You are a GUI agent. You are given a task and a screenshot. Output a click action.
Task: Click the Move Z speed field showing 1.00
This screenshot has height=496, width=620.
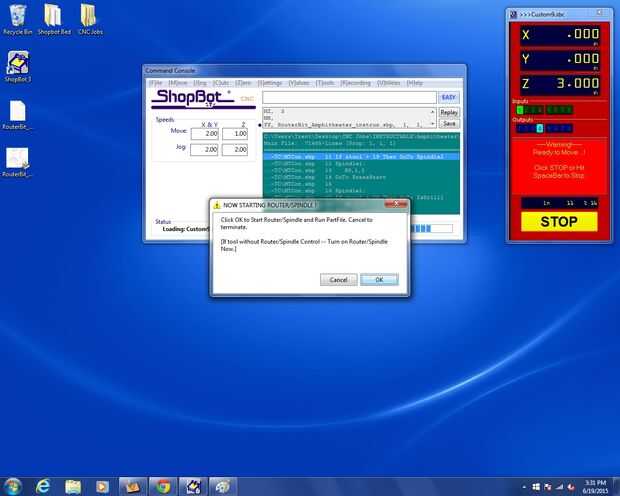coord(235,134)
